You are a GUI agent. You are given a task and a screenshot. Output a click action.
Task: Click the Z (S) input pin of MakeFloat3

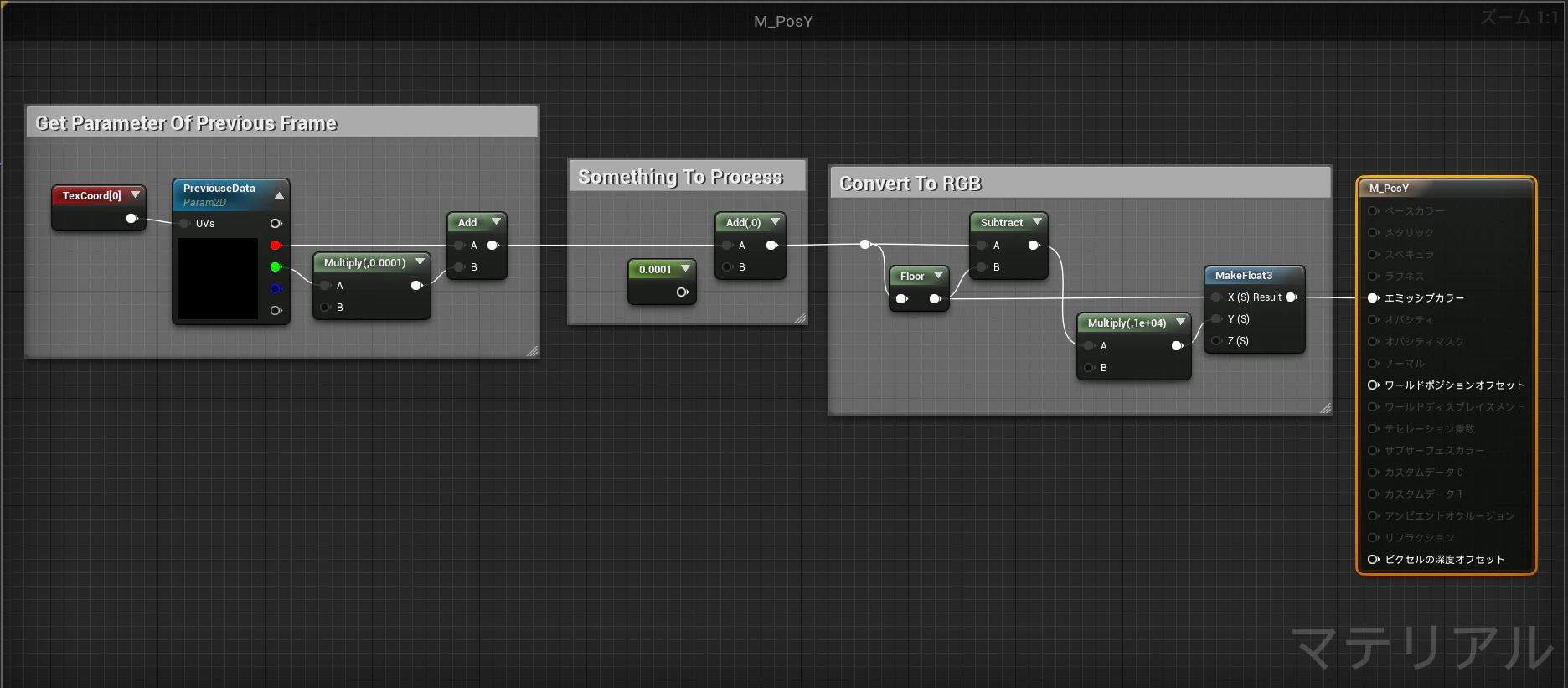point(1216,341)
